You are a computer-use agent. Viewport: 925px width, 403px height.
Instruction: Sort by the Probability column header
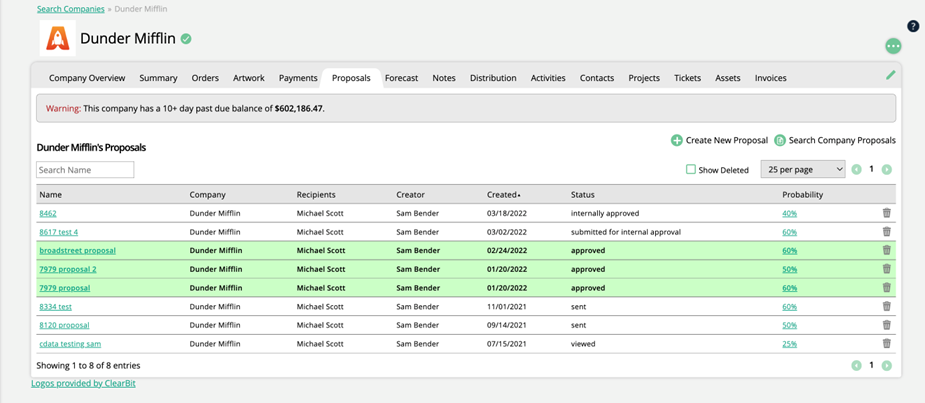coord(802,195)
